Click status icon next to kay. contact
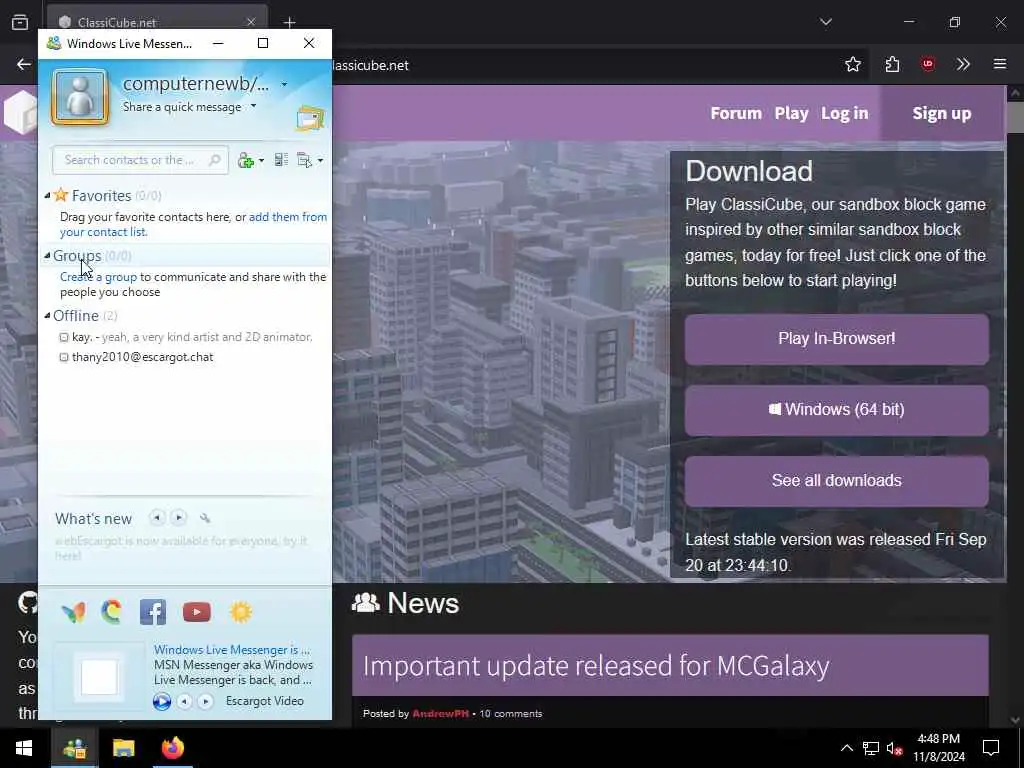This screenshot has height=768, width=1024. pos(64,337)
